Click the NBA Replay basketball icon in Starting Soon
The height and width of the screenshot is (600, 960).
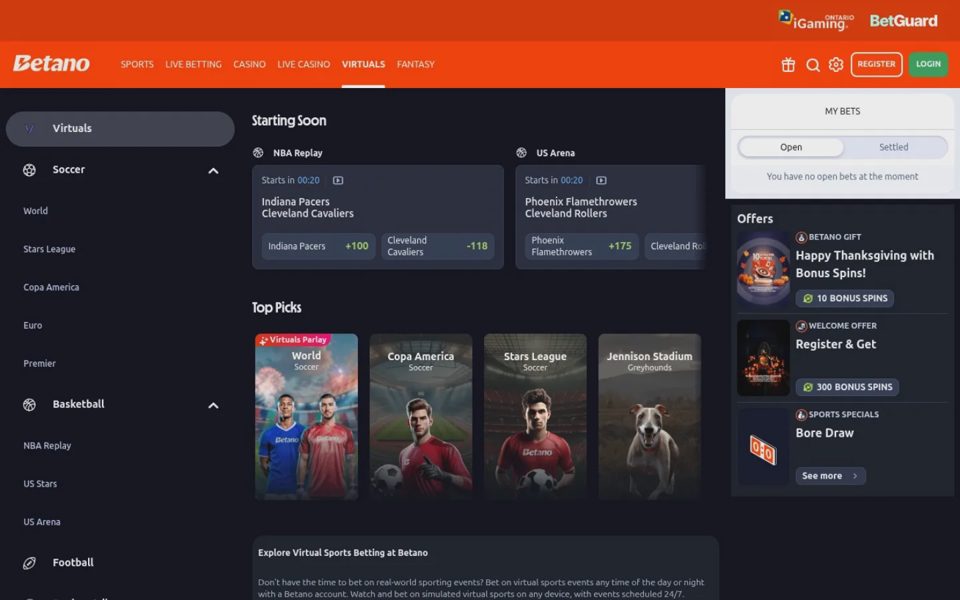point(258,152)
